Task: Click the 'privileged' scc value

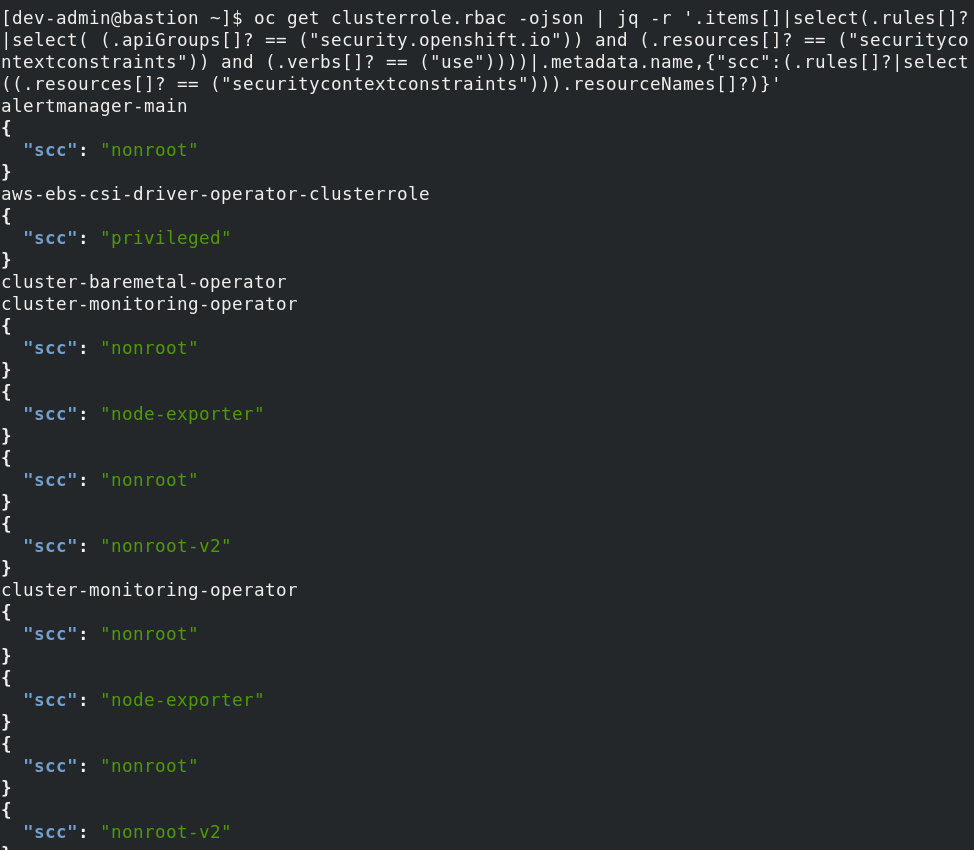Action: [x=165, y=238]
